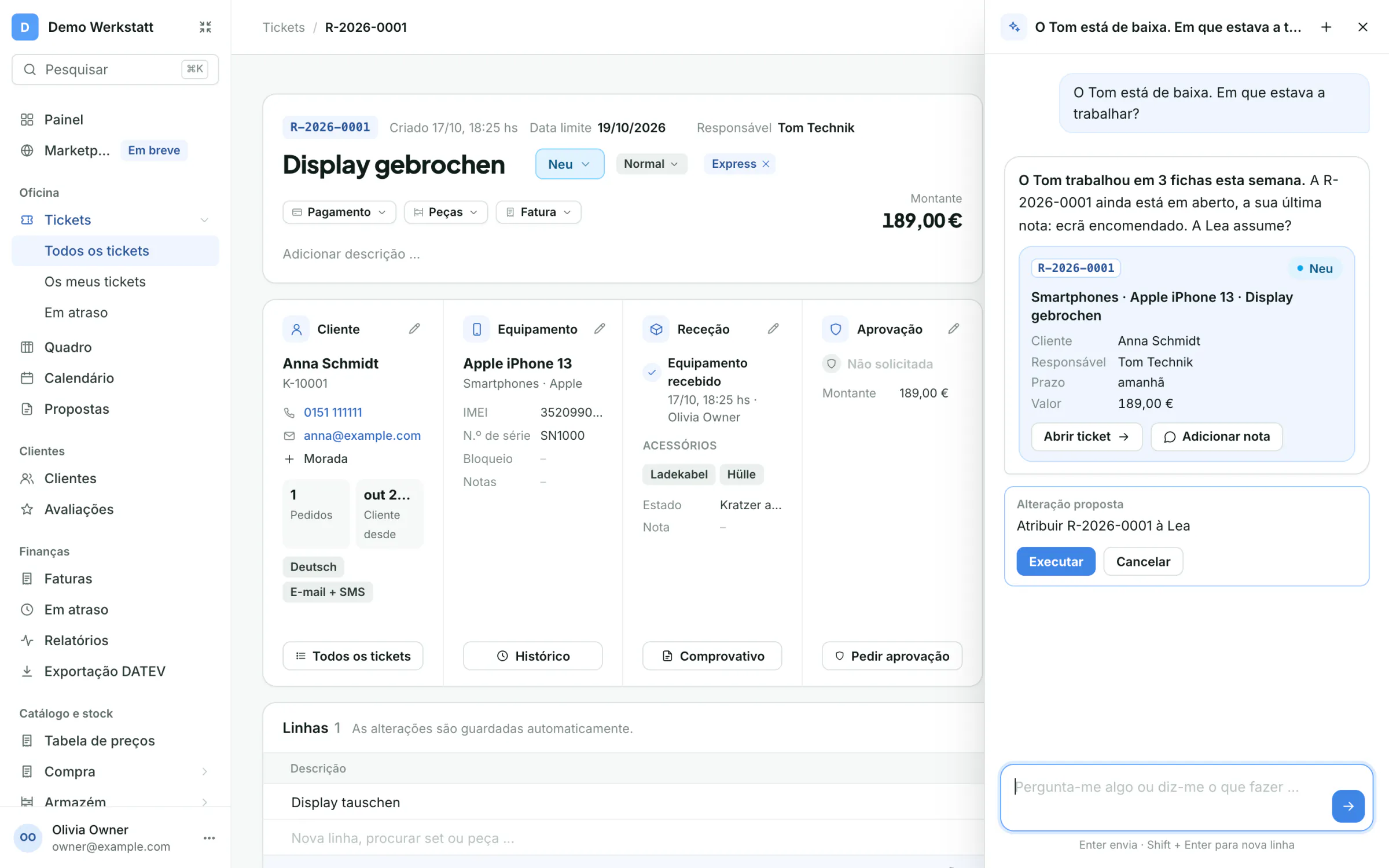Edit the Equipamento section via pencil icon
The height and width of the screenshot is (868, 1389).
click(x=600, y=329)
